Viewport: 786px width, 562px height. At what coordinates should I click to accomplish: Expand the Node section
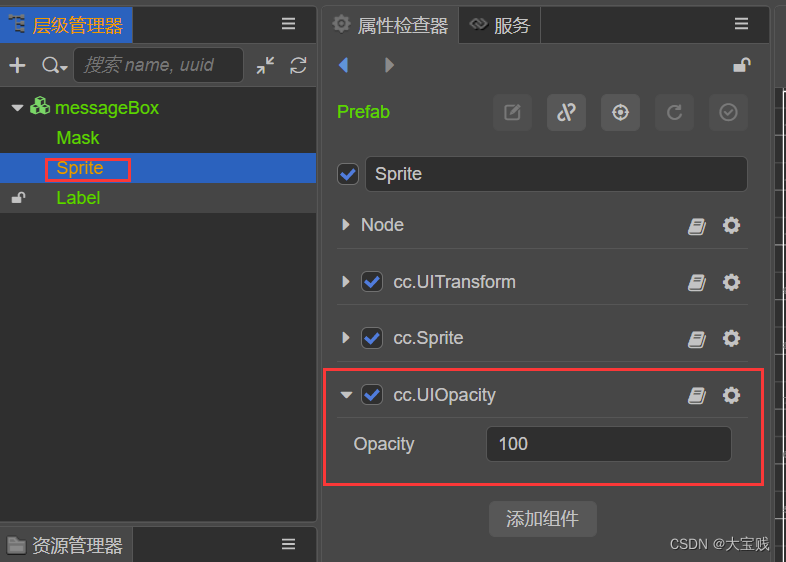pos(346,225)
